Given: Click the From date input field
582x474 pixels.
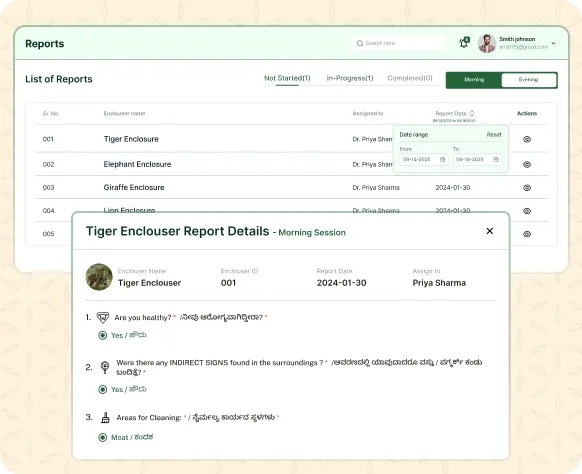Looking at the screenshot, I should pyautogui.click(x=424, y=159).
